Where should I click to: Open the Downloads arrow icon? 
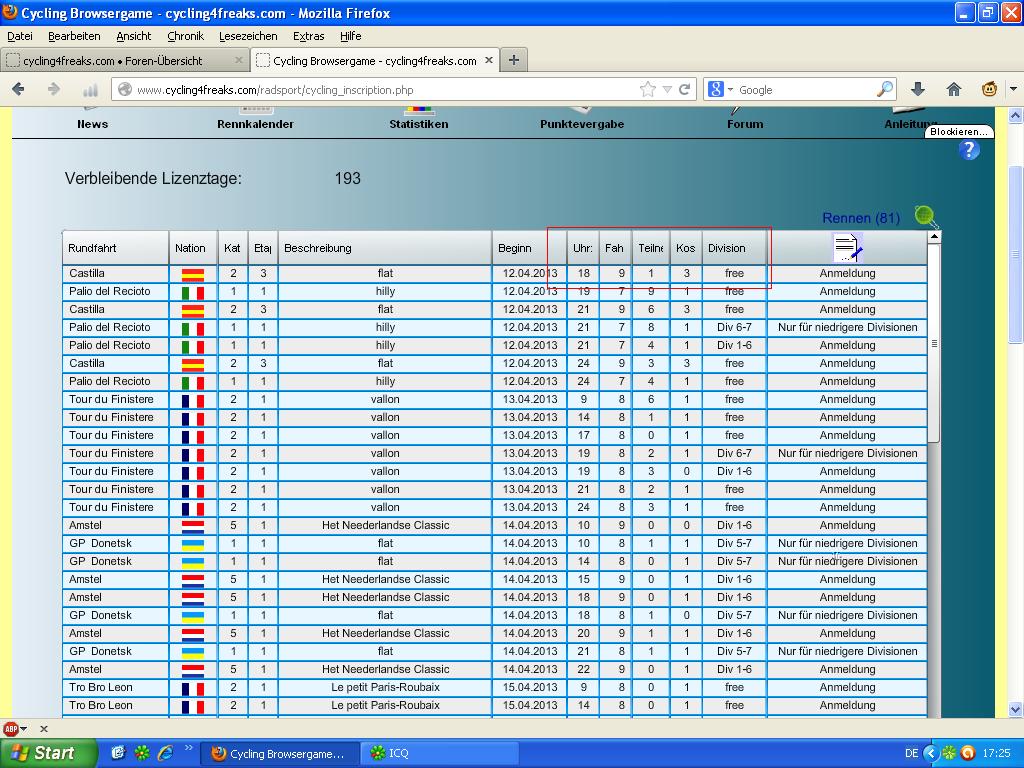(918, 89)
